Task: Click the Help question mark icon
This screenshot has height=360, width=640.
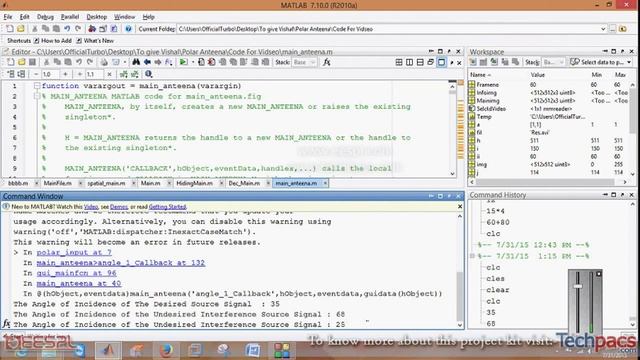Action: coord(128,29)
